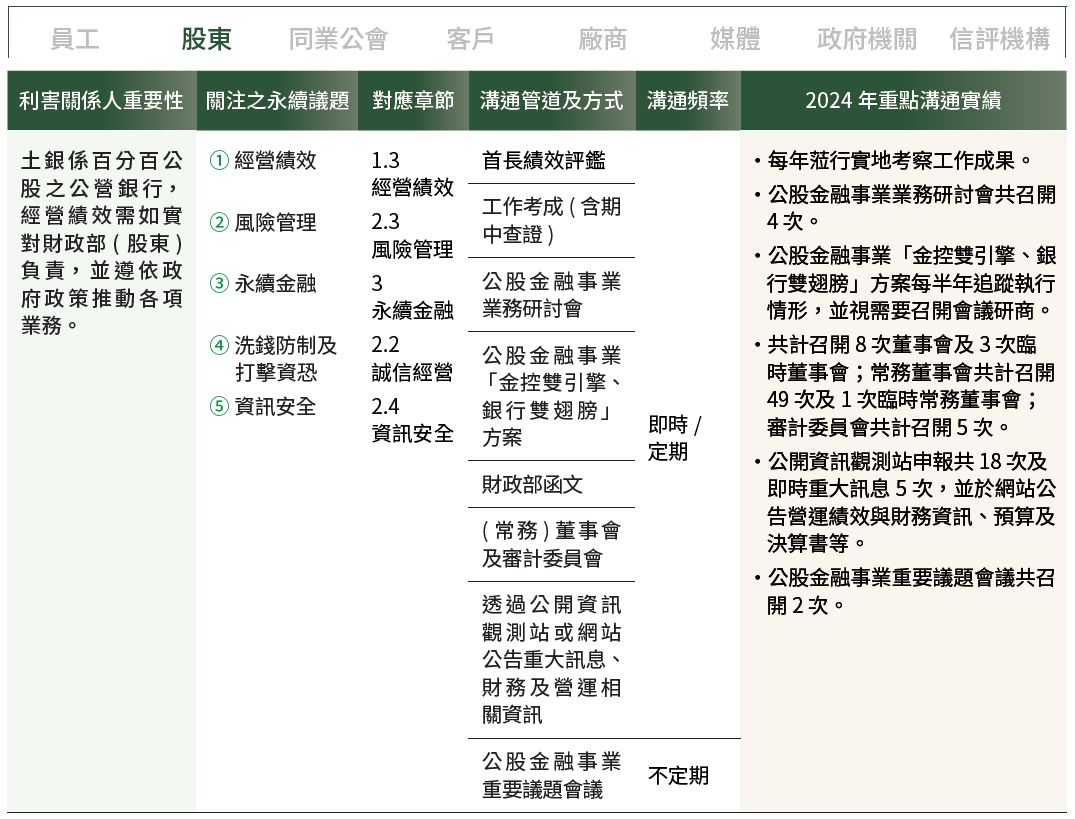1075x819 pixels.
Task: Select the 媒體 tab
Action: [735, 39]
